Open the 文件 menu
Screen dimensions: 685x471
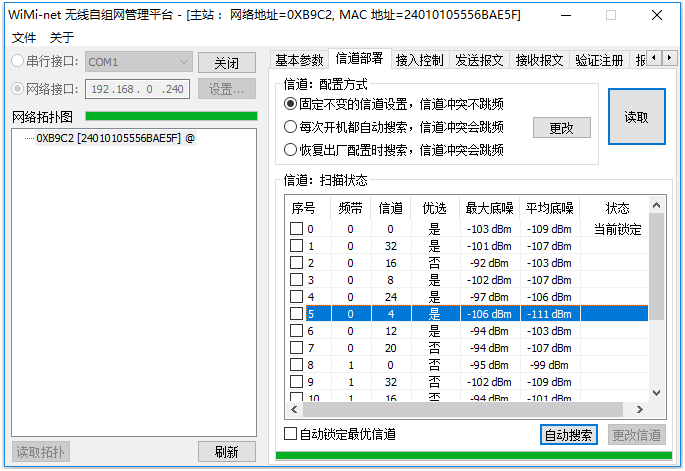(x=24, y=38)
